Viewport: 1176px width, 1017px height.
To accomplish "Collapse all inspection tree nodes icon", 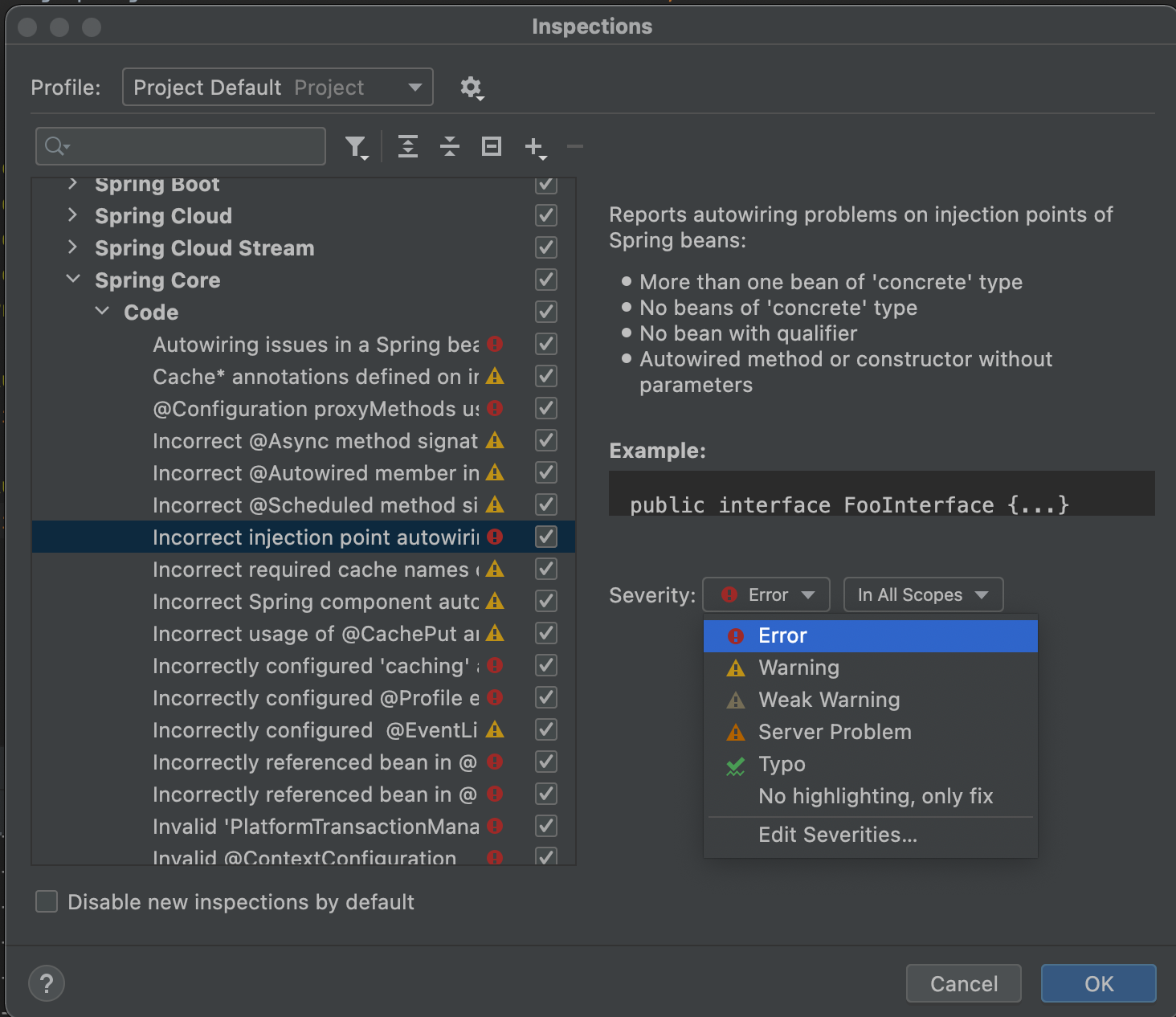I will click(450, 146).
